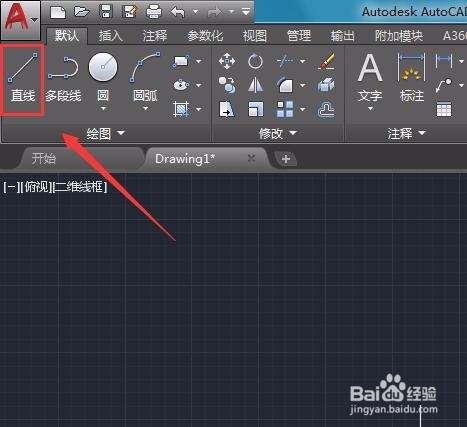Select the 标注 dimension tool
This screenshot has width=467, height=427.
[411, 77]
